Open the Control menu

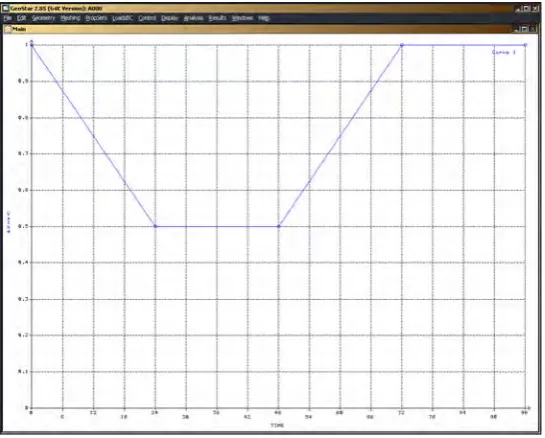point(147,18)
